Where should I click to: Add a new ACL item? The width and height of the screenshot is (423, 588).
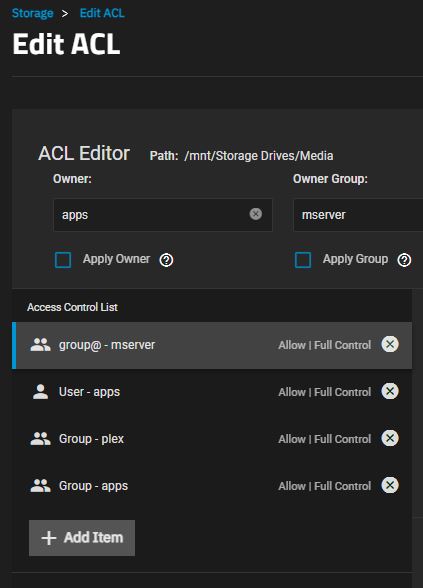(82, 538)
